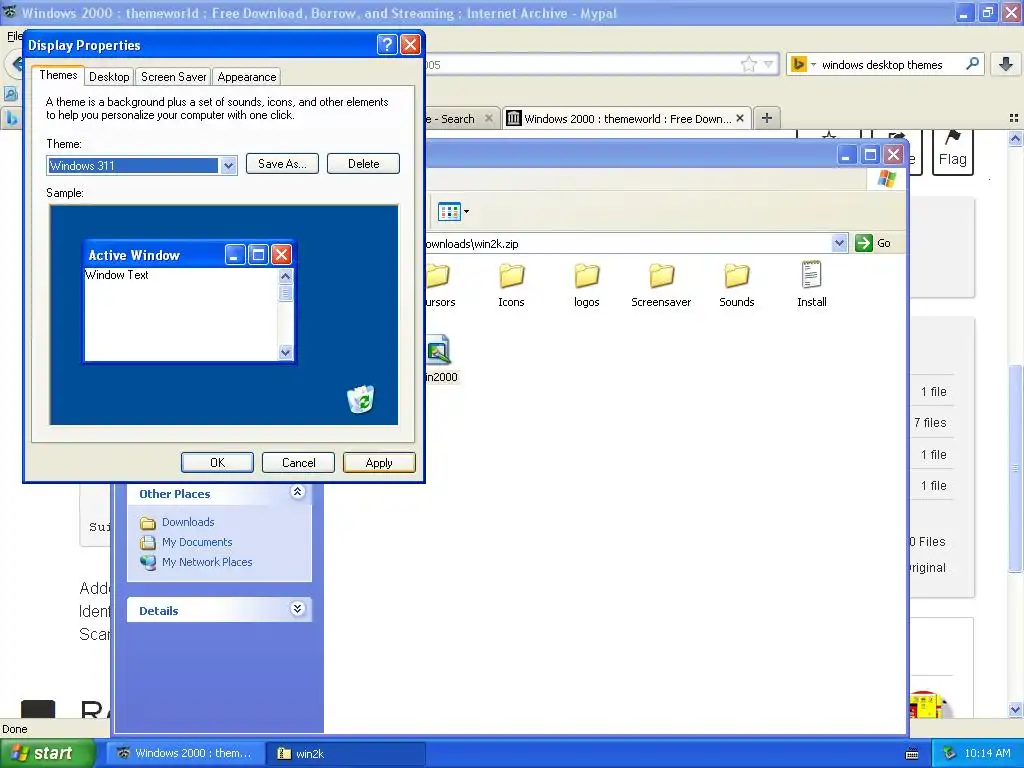The image size is (1024, 768).
Task: Click the Delete theme button
Action: (x=363, y=164)
